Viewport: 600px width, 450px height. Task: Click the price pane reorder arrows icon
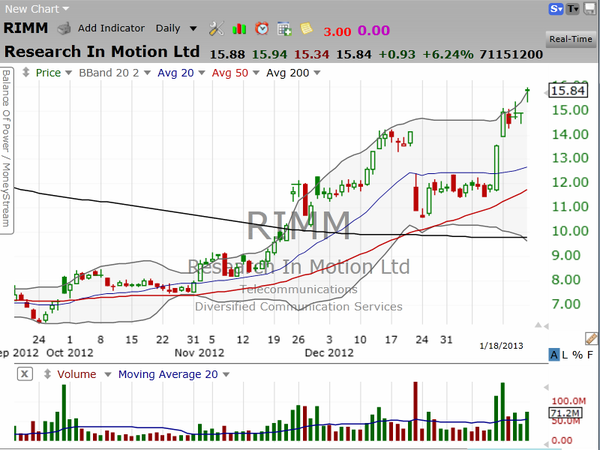26,72
